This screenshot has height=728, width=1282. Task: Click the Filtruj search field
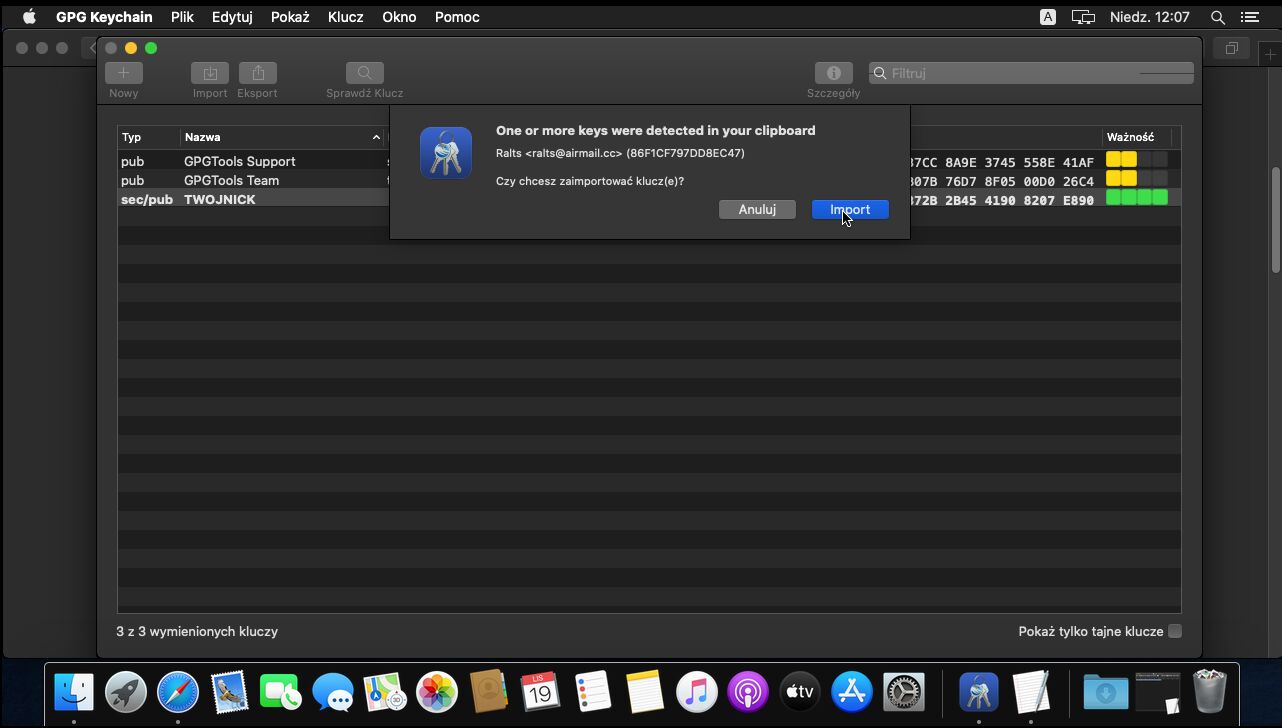click(1030, 73)
